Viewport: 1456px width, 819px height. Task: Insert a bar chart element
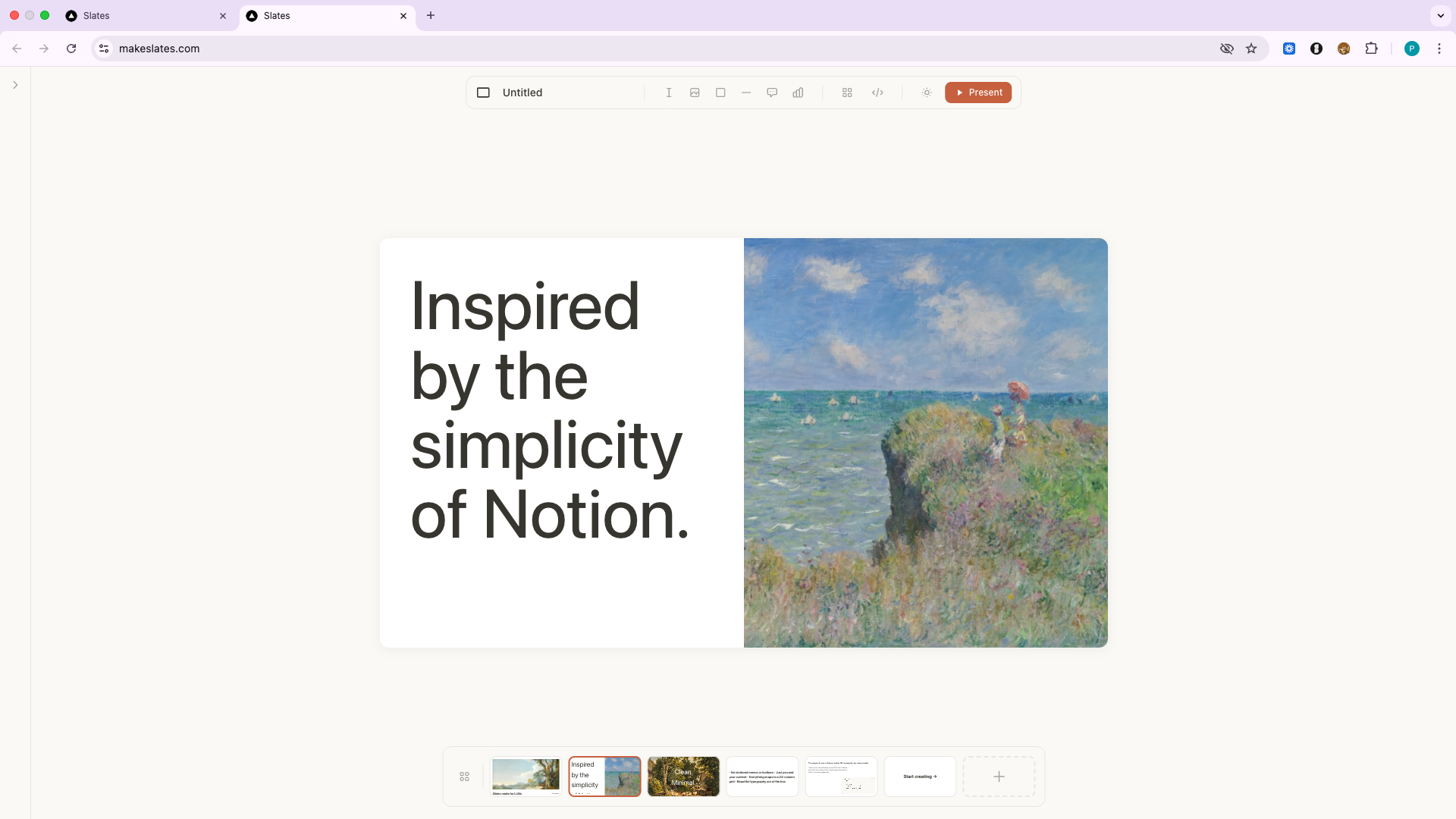(x=798, y=93)
